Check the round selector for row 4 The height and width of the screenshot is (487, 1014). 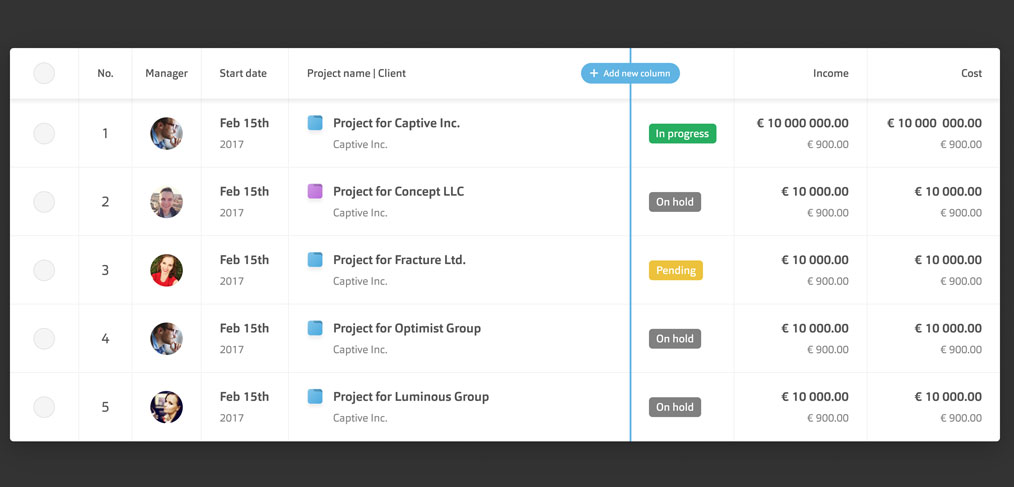44,338
